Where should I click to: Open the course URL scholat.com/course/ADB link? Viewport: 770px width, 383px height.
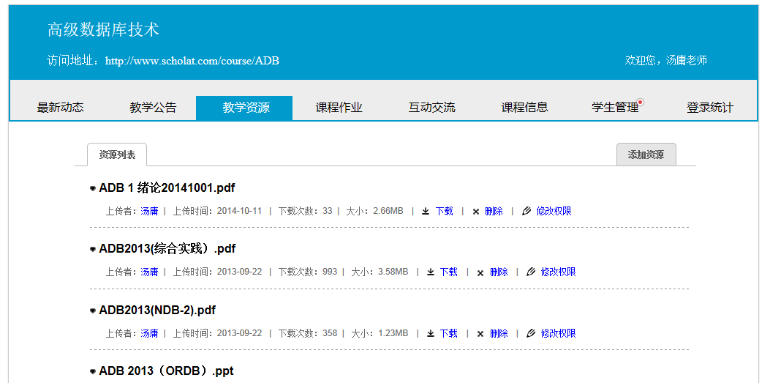click(x=192, y=61)
